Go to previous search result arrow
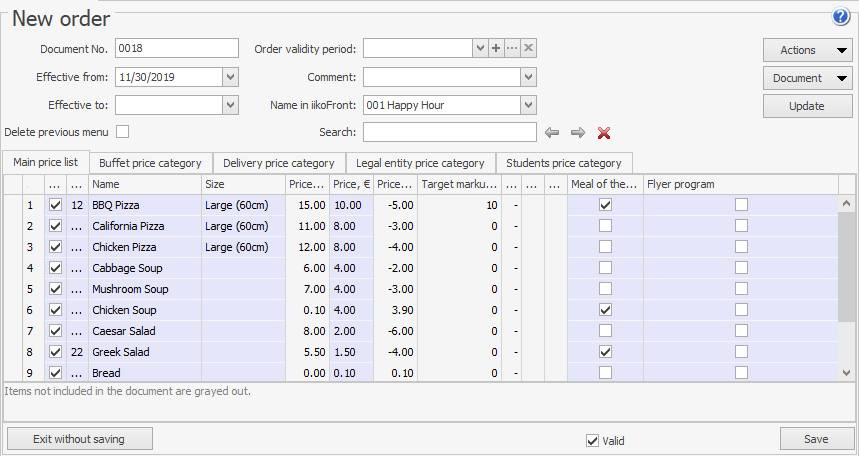 (x=552, y=132)
